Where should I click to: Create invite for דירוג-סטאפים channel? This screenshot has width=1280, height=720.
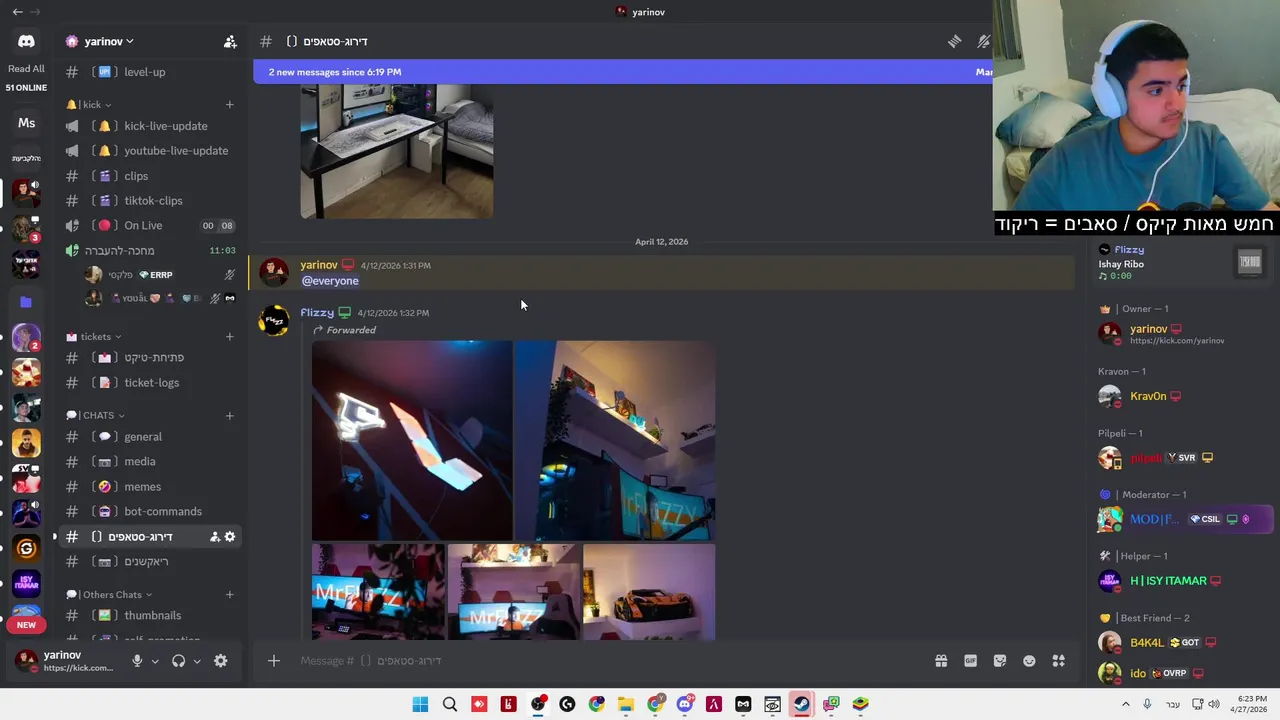tap(214, 537)
